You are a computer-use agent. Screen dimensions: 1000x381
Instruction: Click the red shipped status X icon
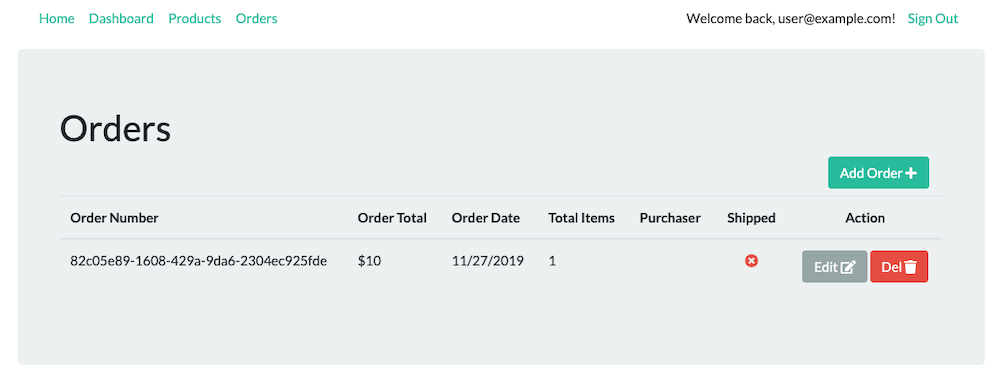(x=751, y=260)
